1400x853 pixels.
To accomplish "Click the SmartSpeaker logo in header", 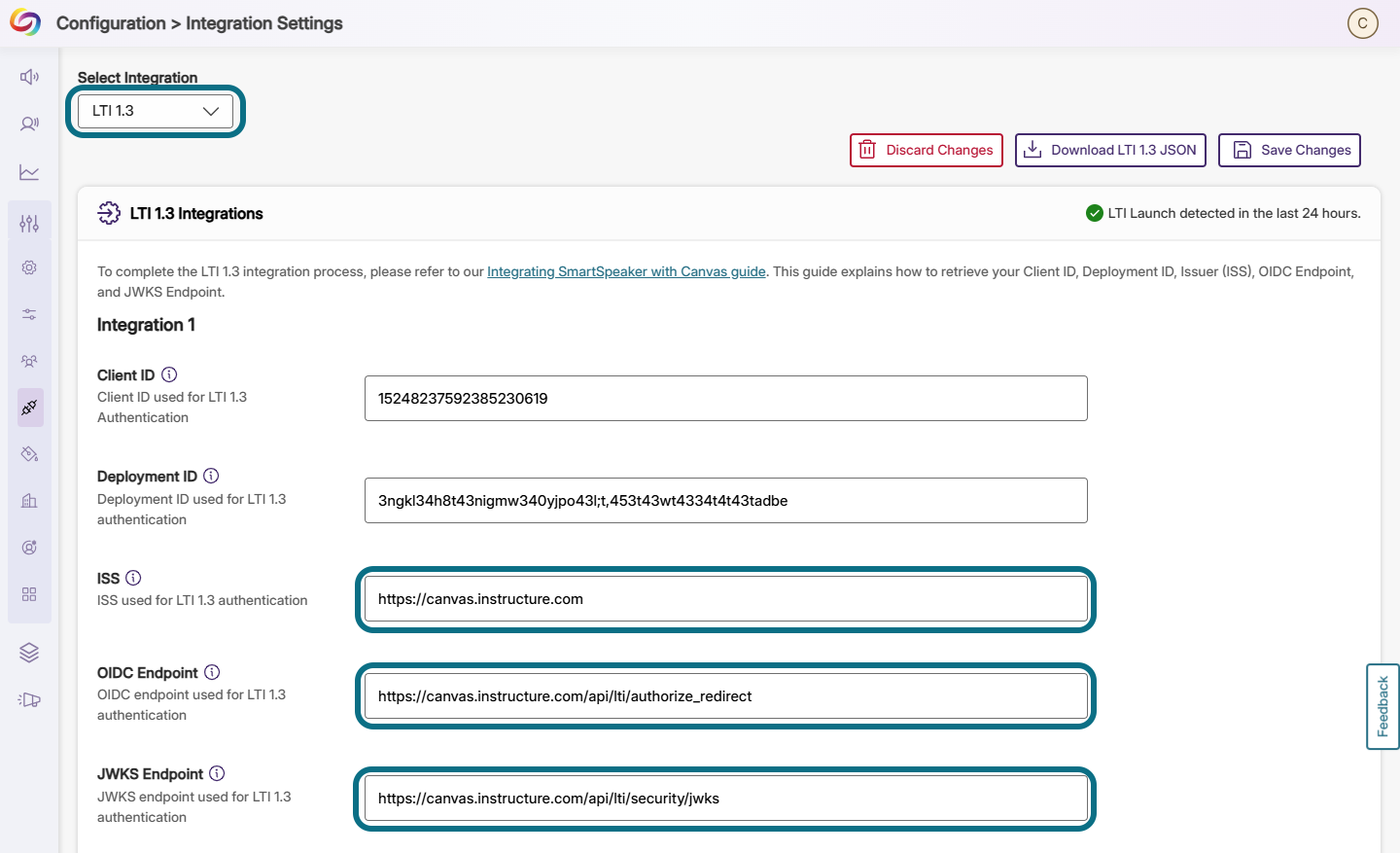I will [x=25, y=22].
